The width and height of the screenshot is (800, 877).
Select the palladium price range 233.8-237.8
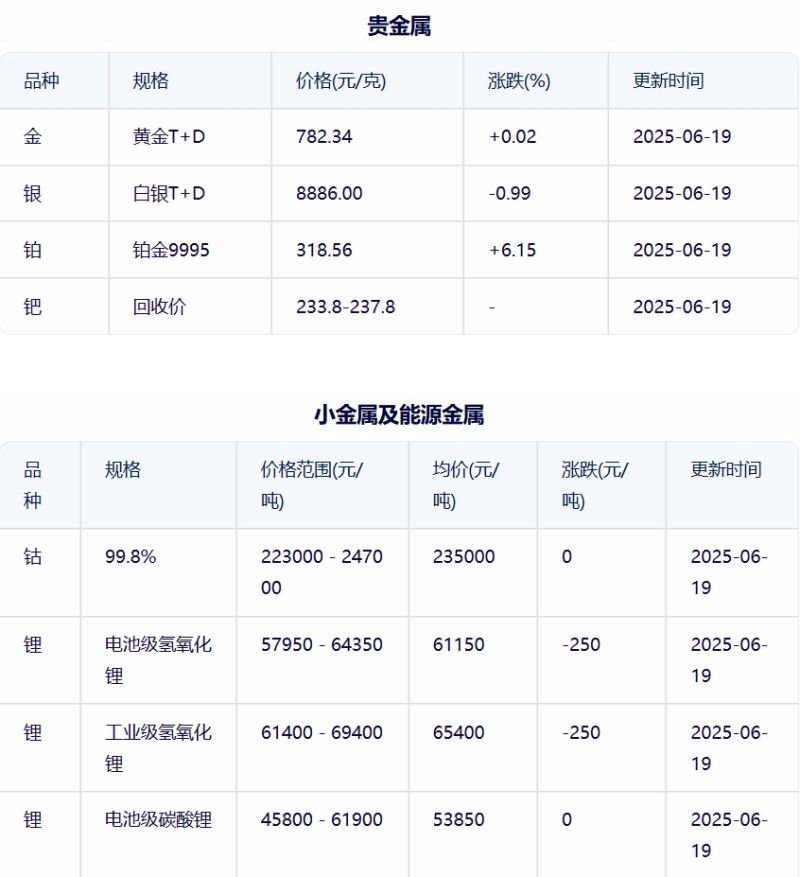(346, 307)
